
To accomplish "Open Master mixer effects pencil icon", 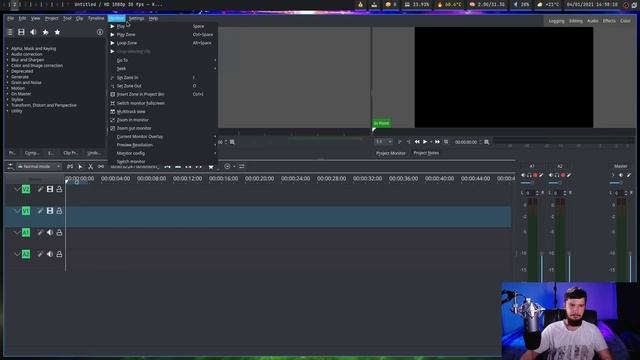I will click(x=629, y=176).
